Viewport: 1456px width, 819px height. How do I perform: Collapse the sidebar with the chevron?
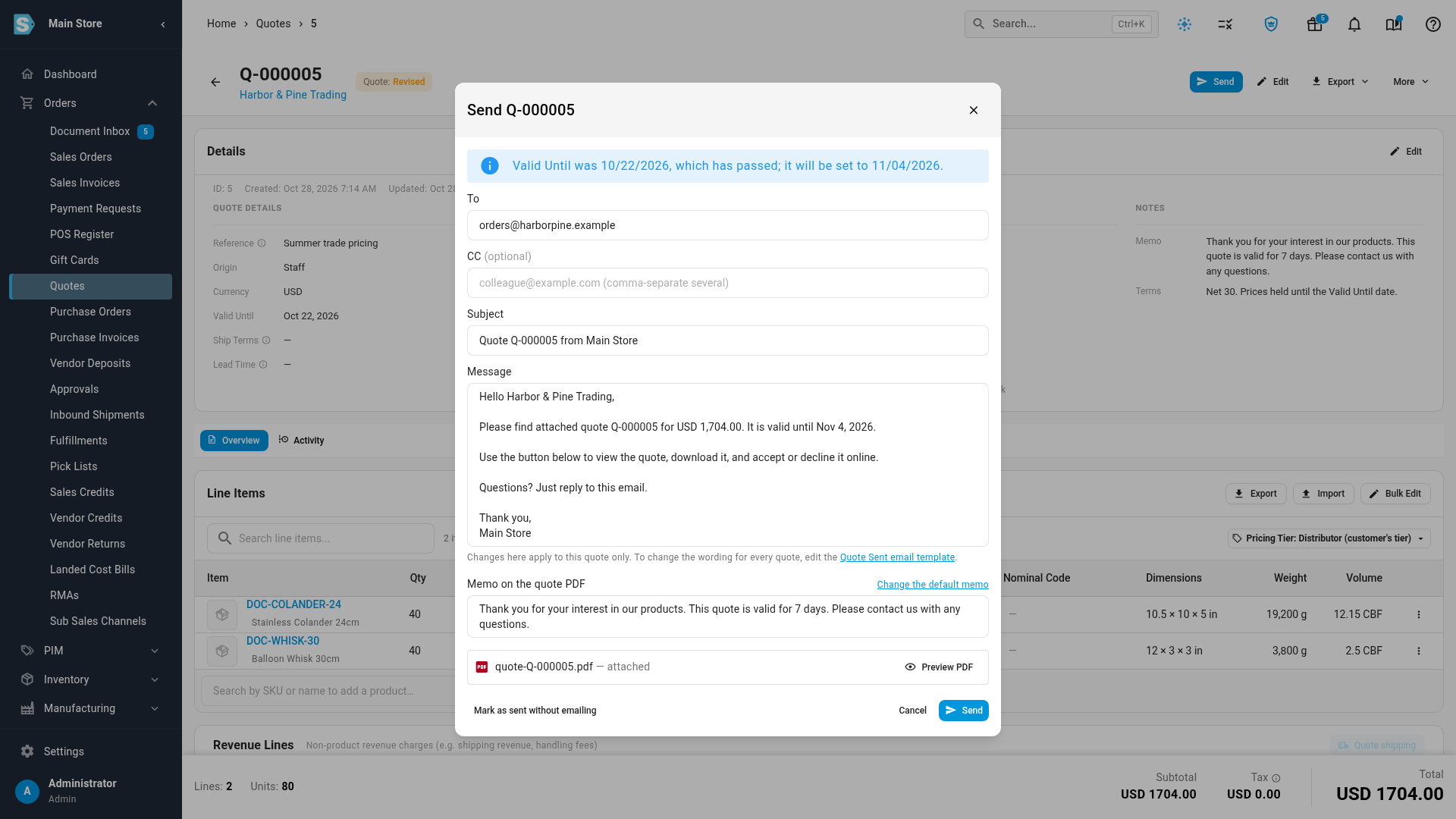pos(163,24)
